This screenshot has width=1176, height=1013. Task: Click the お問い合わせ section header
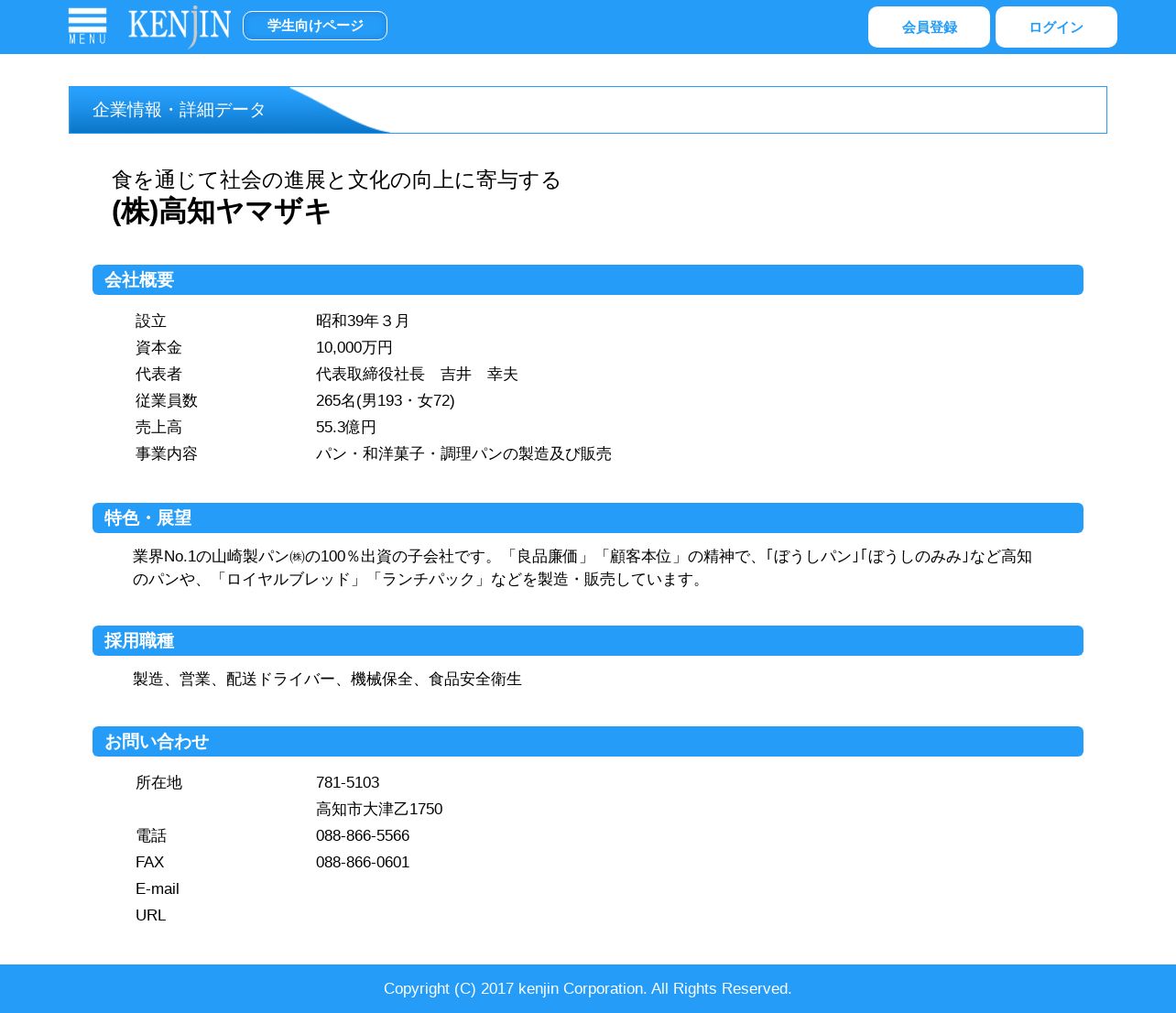click(x=588, y=742)
